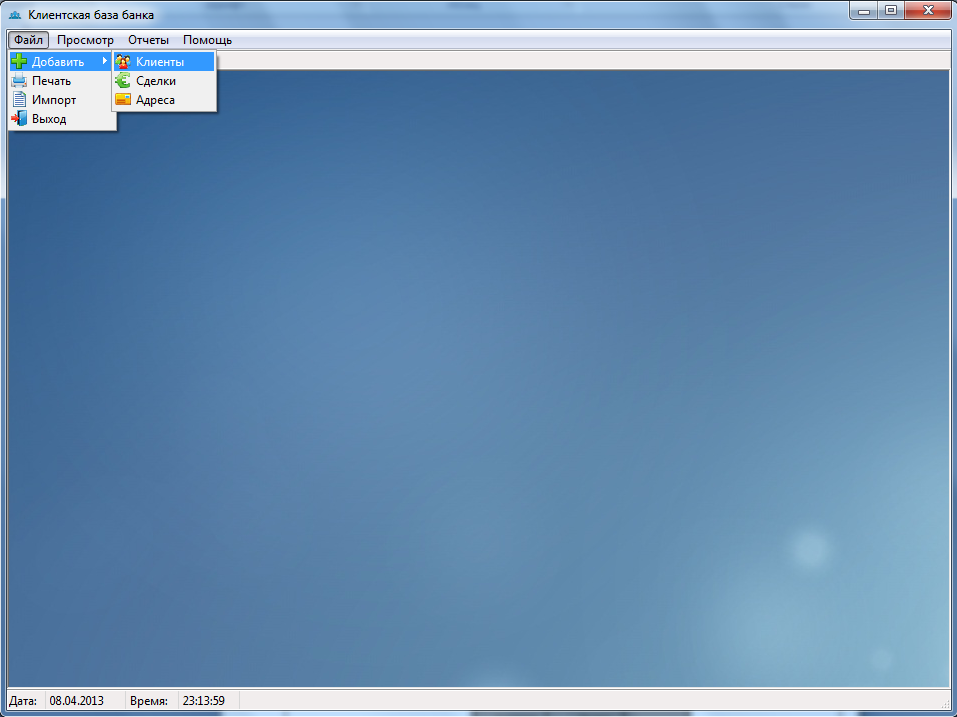Click the submenu arrow next to Добавить
This screenshot has width=957, height=717.
105,61
